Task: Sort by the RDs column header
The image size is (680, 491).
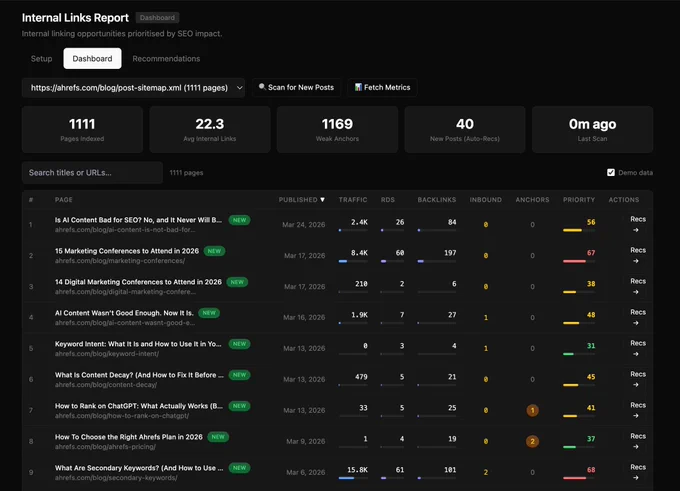Action: (x=388, y=200)
